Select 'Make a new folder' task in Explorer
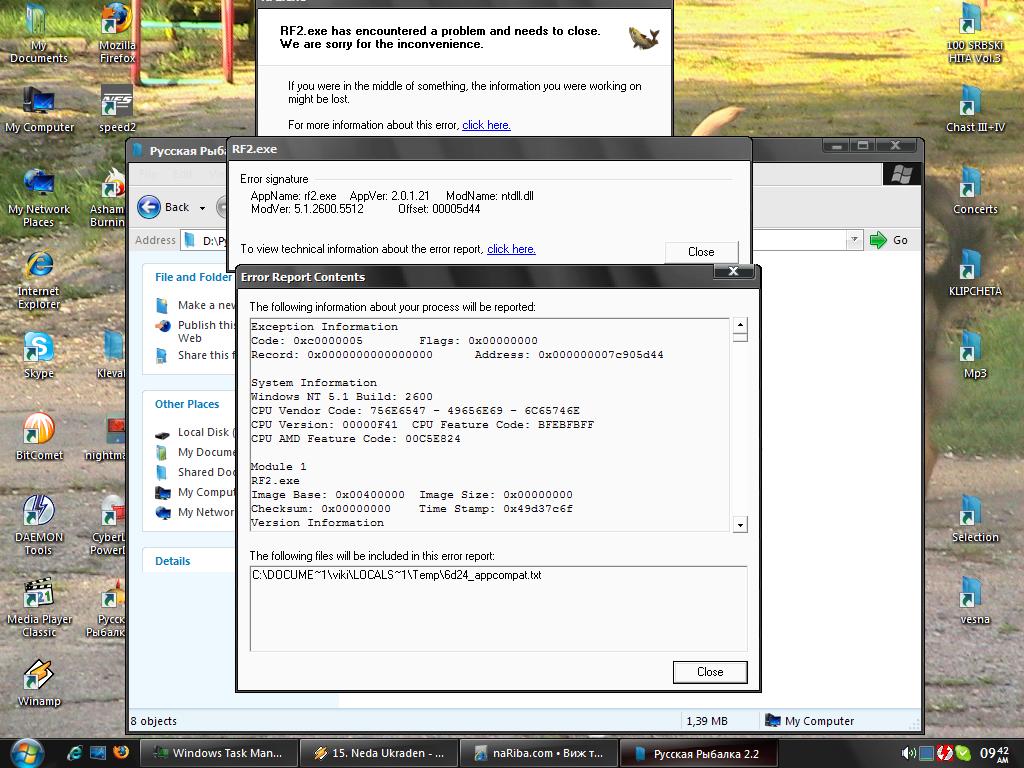1024x768 pixels. coord(196,305)
